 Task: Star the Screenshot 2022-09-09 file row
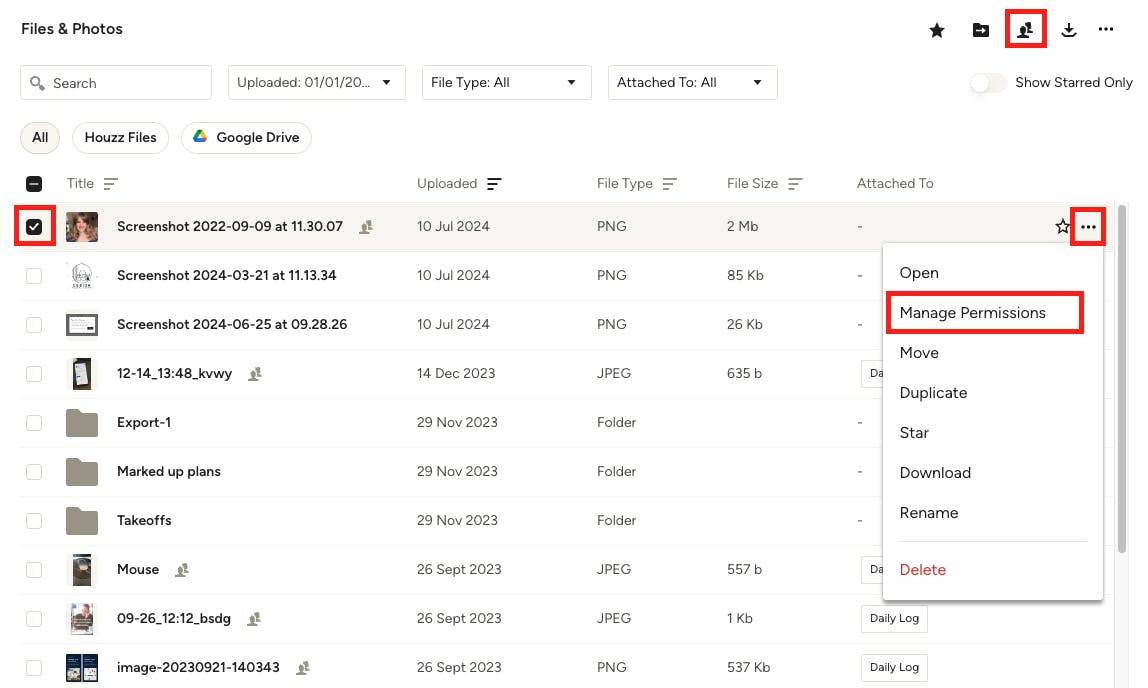(1062, 227)
